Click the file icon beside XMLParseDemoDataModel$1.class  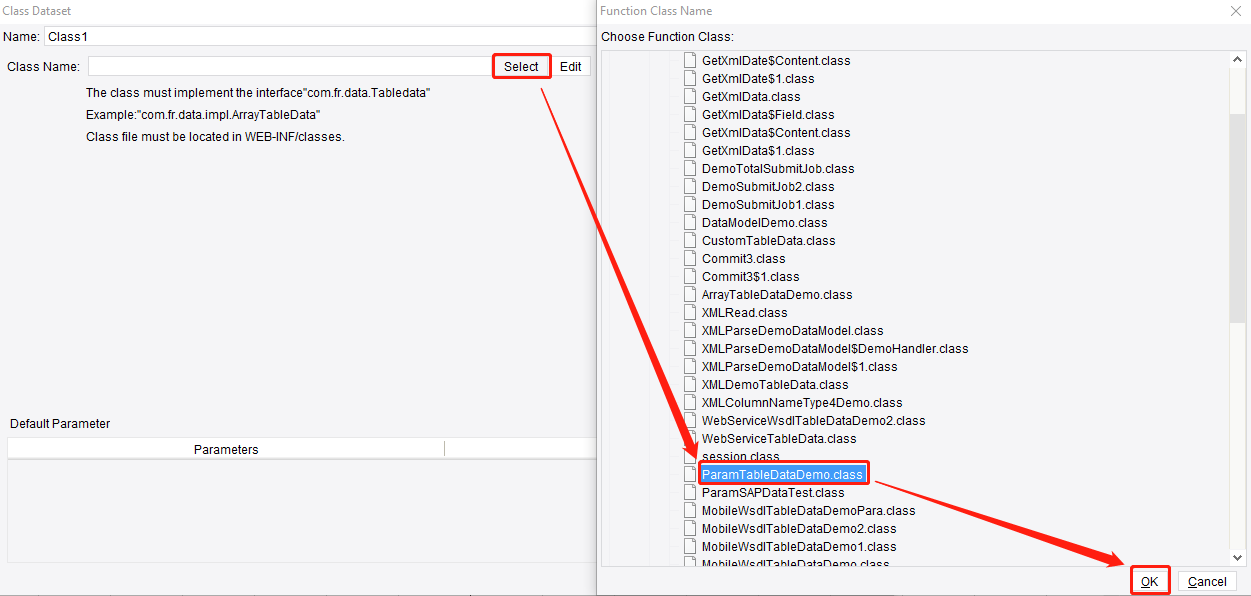689,366
